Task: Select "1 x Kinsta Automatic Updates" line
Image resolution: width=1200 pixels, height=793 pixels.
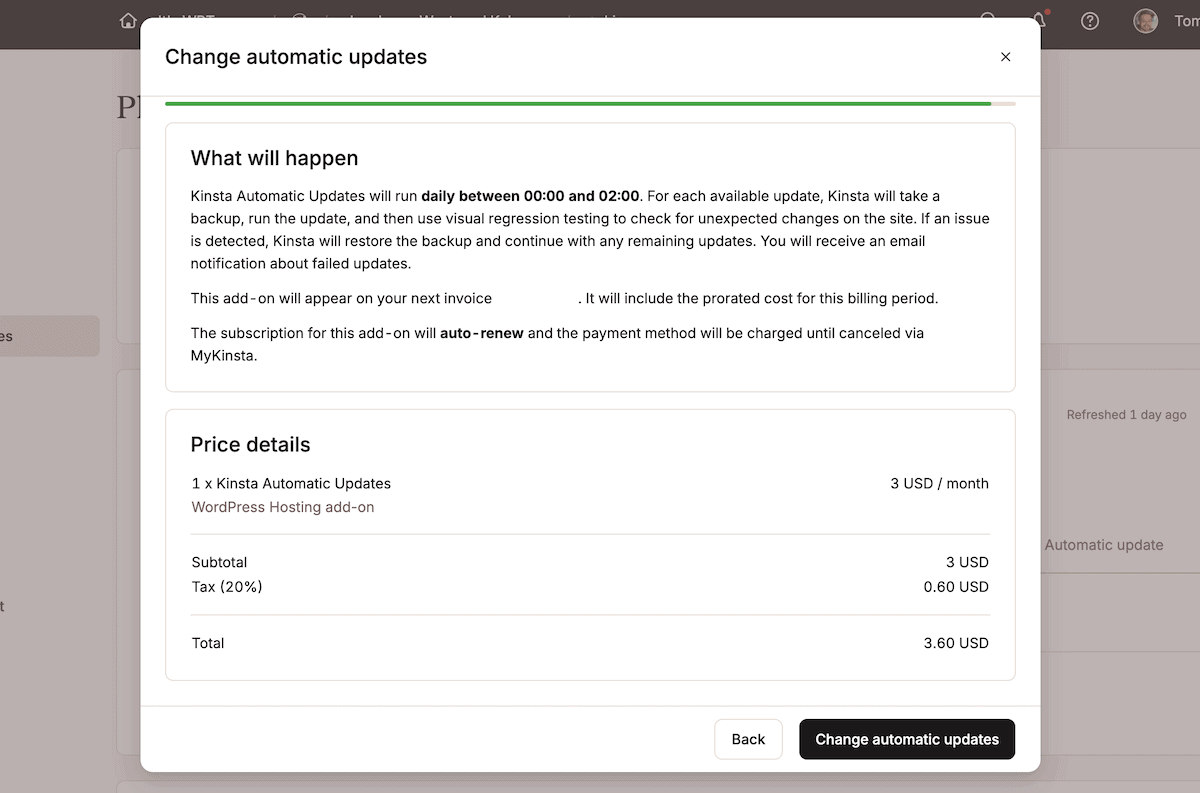Action: (291, 483)
